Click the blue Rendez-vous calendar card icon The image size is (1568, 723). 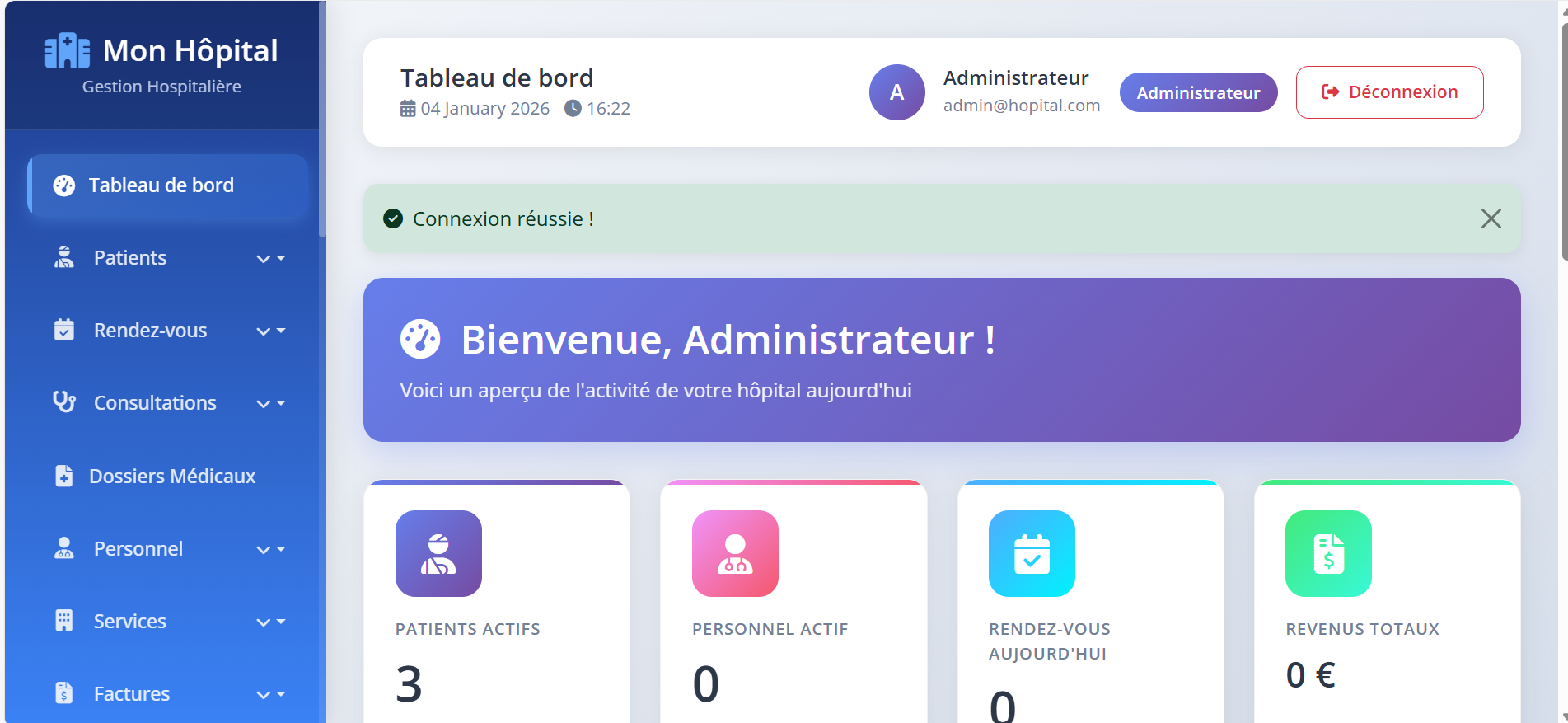1032,553
